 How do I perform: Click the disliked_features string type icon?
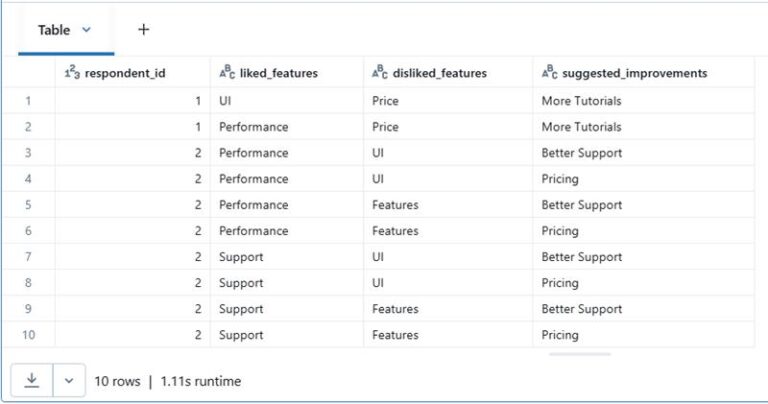point(379,73)
